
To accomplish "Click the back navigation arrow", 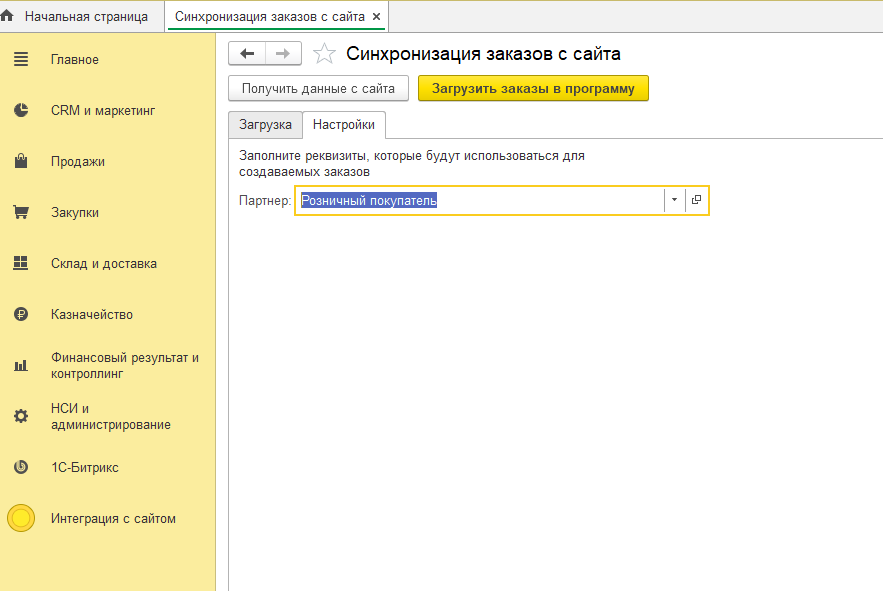I will [x=247, y=53].
